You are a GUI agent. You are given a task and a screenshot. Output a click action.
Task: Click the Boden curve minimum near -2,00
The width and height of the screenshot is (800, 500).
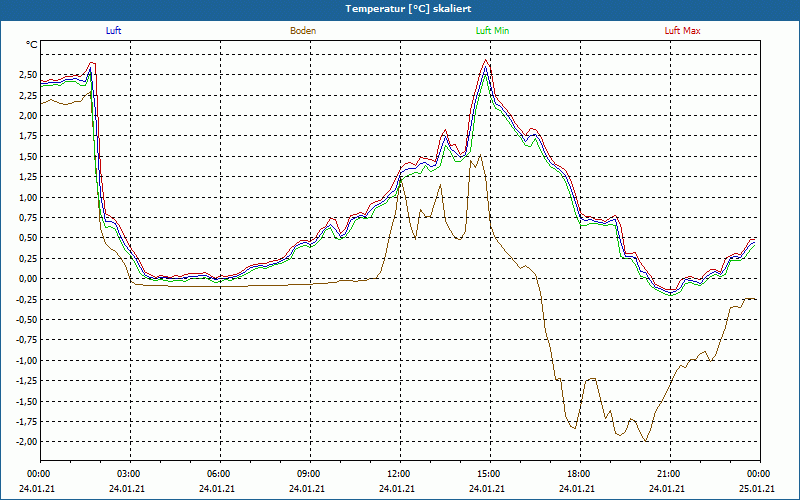pyautogui.click(x=646, y=441)
